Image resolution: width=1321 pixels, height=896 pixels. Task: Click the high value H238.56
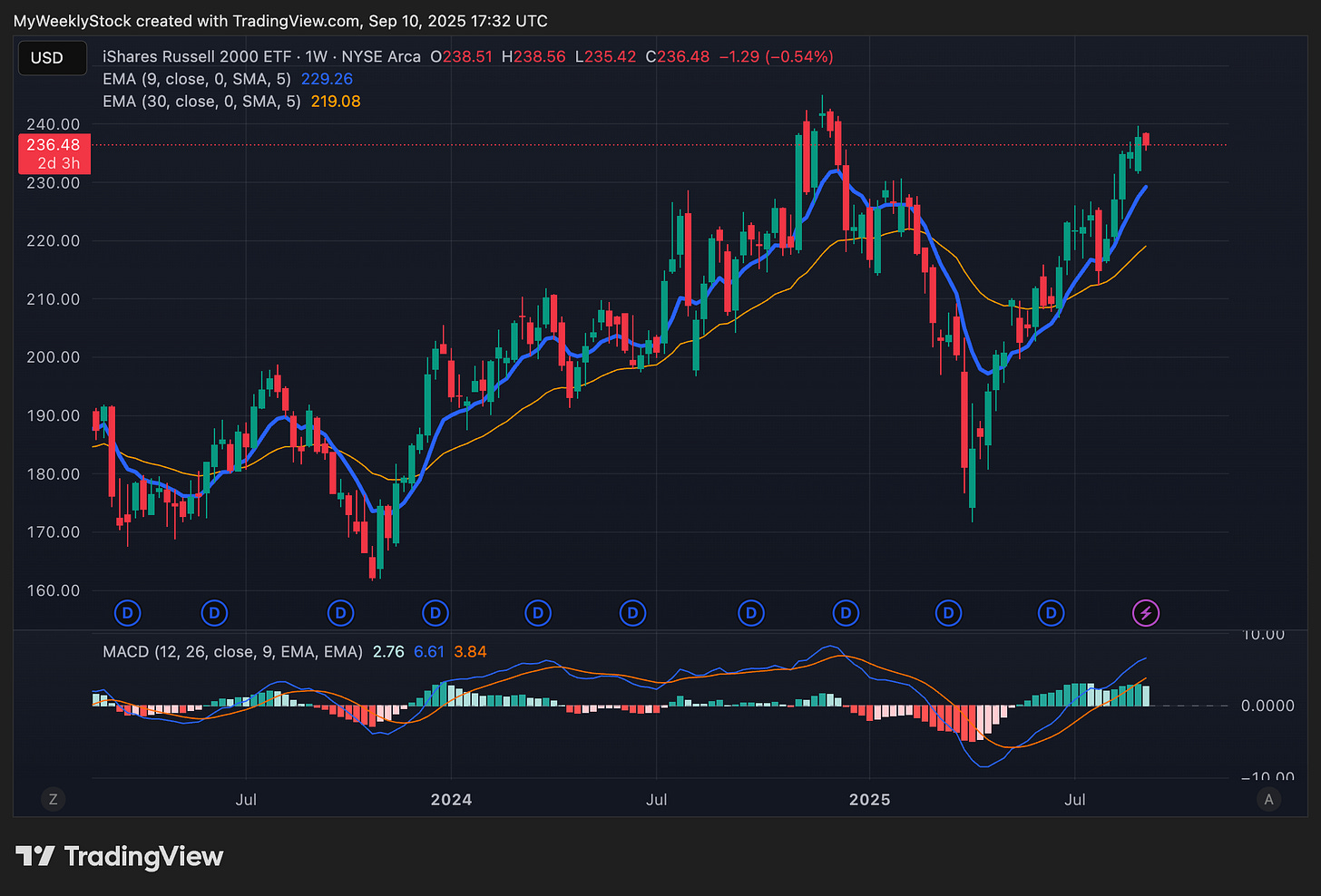click(533, 56)
